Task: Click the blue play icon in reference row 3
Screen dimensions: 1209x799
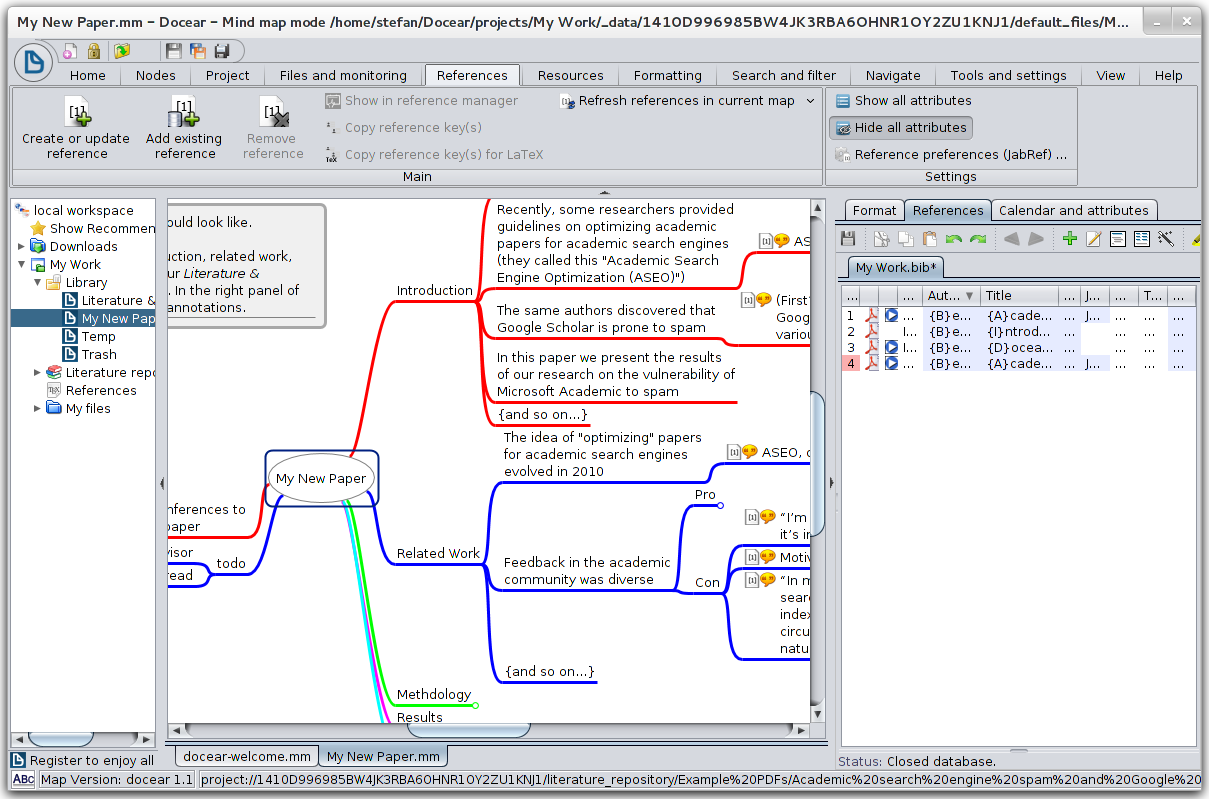Action: [x=891, y=347]
